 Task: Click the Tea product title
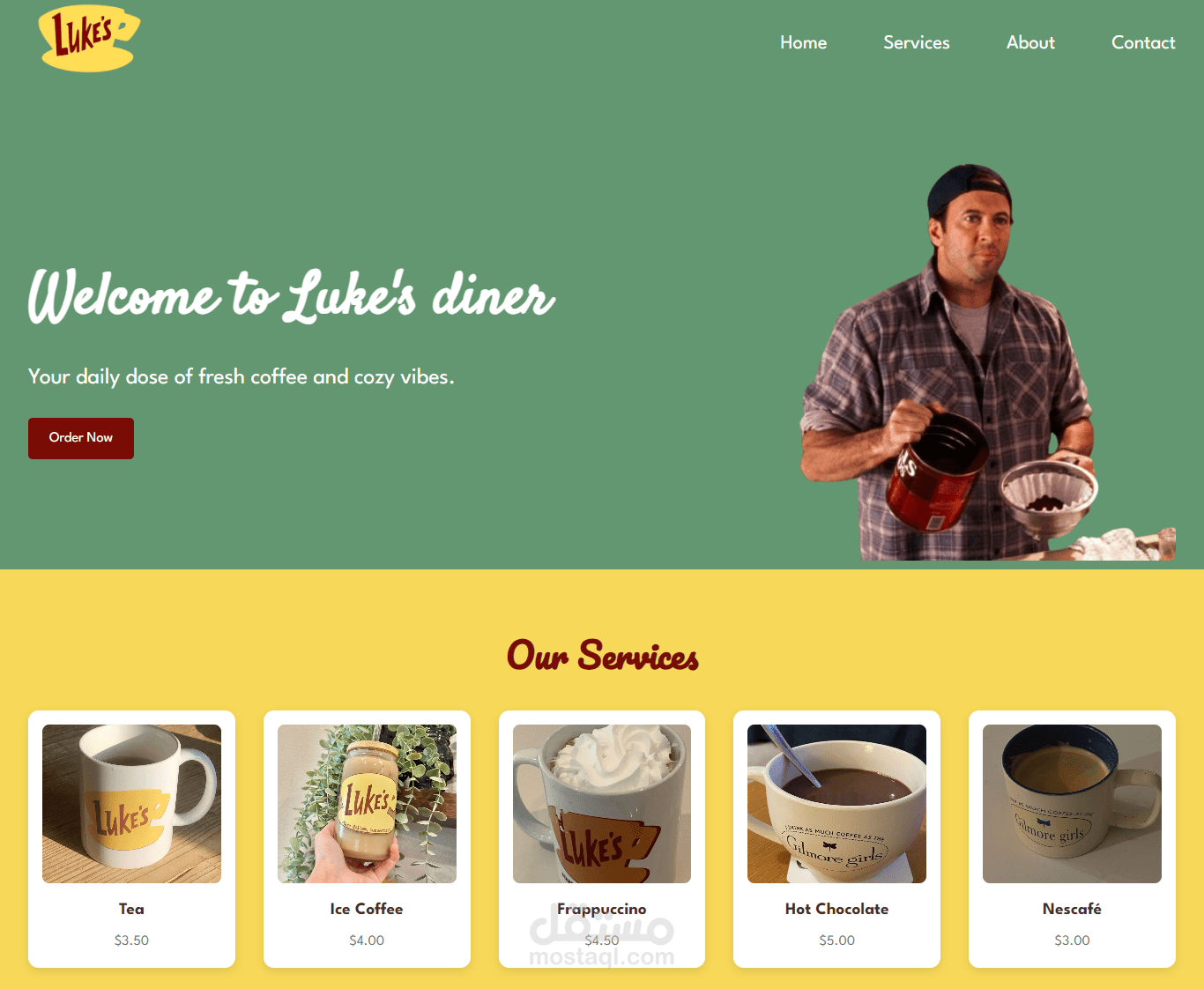(131, 909)
